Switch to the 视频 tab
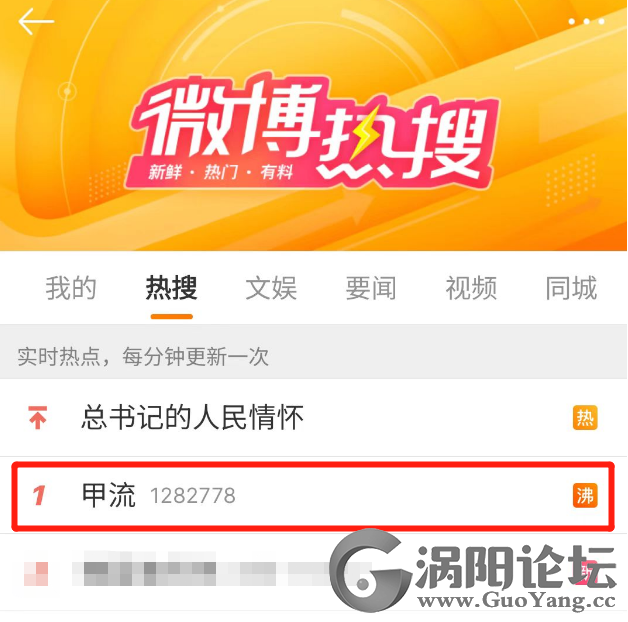The height and width of the screenshot is (622, 628). click(x=471, y=288)
